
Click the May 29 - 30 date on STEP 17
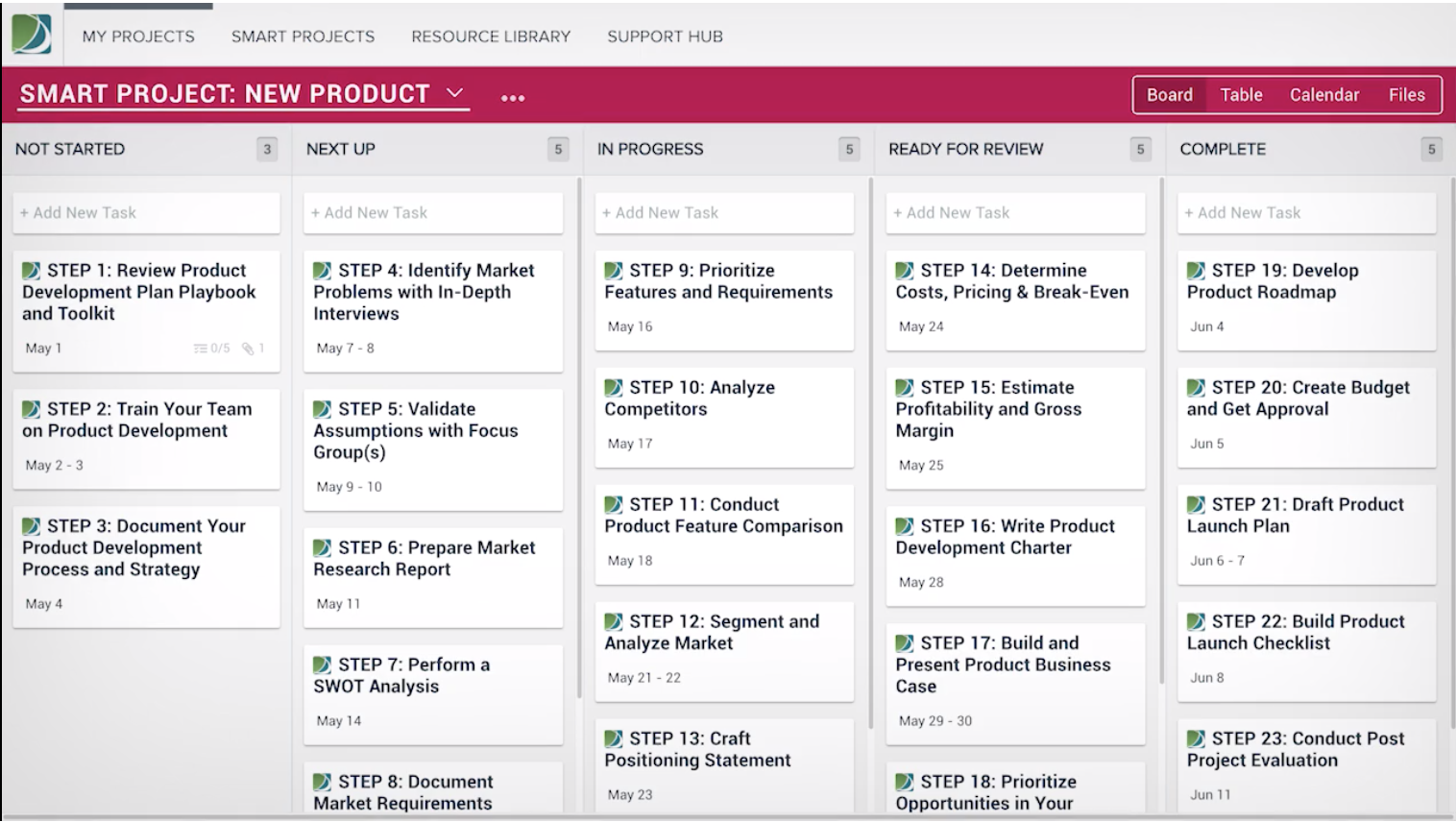935,721
